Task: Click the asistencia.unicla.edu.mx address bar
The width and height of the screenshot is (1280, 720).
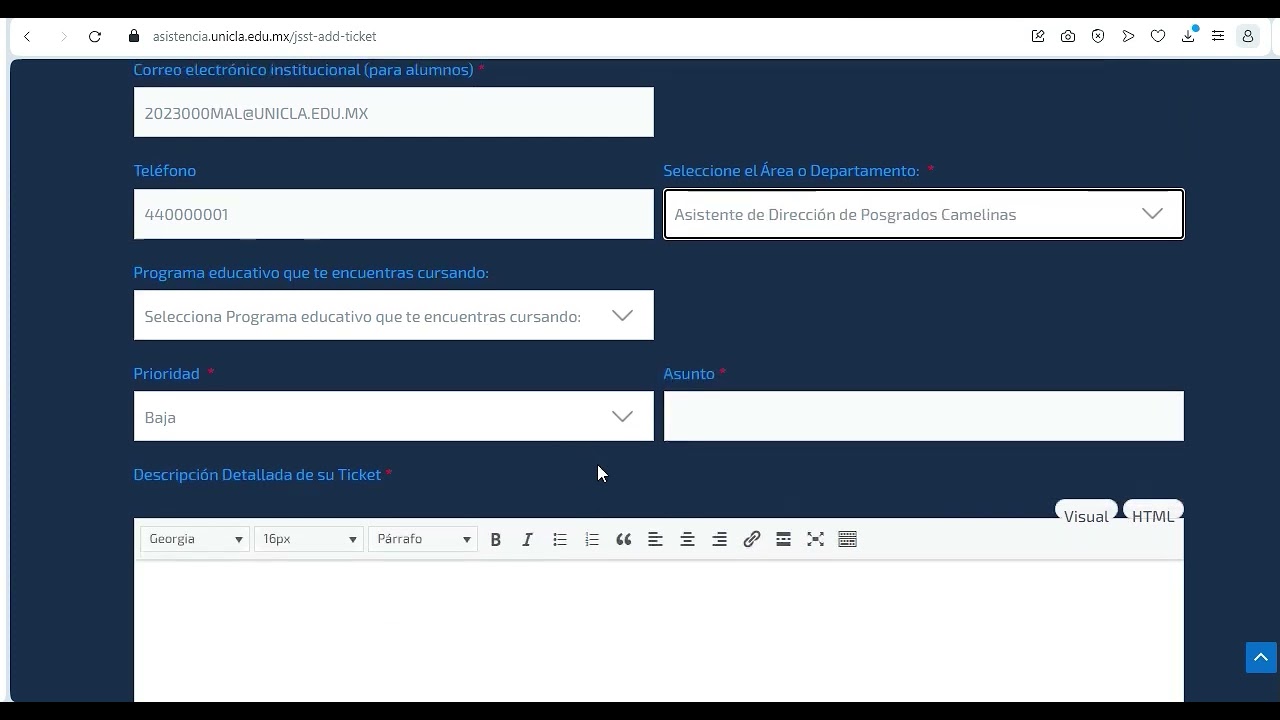Action: coord(264,36)
